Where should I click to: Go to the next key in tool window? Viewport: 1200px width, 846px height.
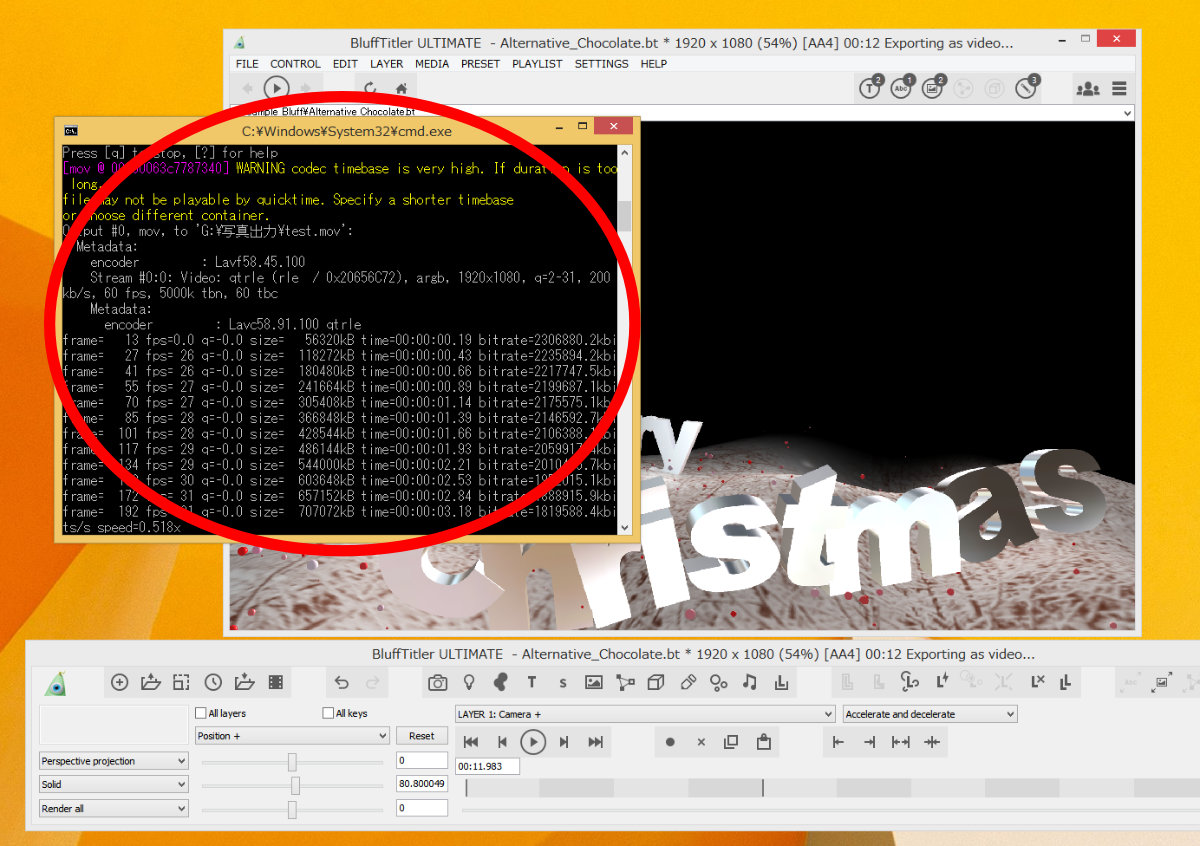click(x=564, y=742)
